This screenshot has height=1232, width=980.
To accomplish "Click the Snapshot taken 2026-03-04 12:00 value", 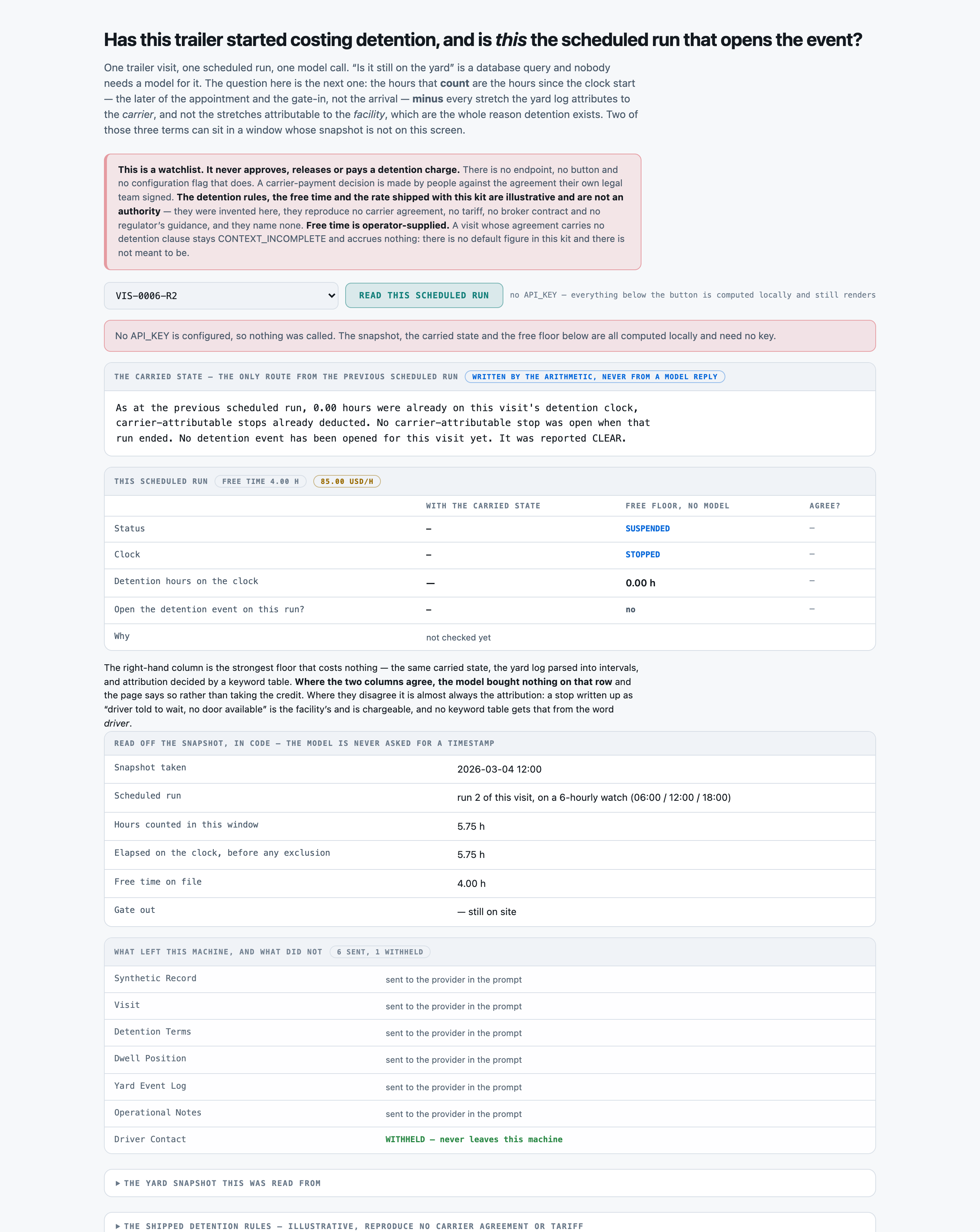I will 499,769.
